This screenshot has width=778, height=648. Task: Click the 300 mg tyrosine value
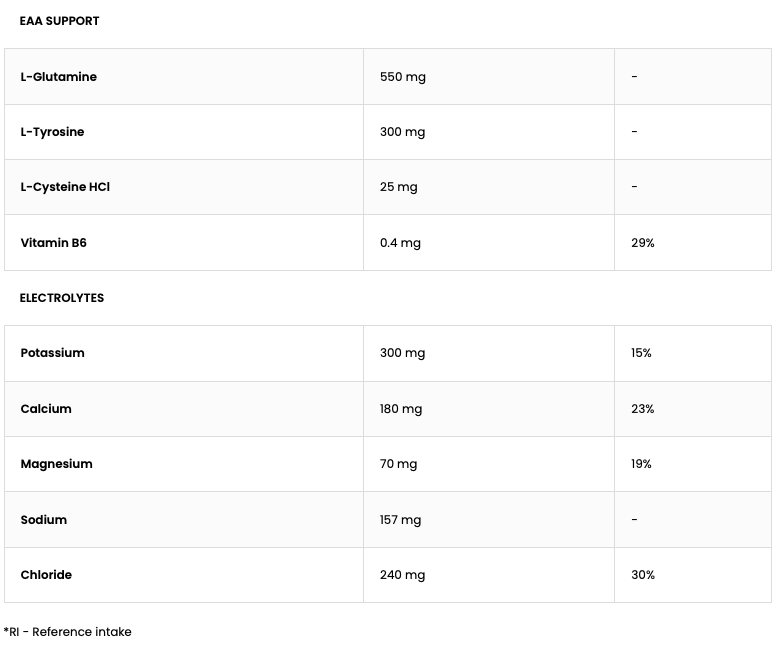pos(402,132)
